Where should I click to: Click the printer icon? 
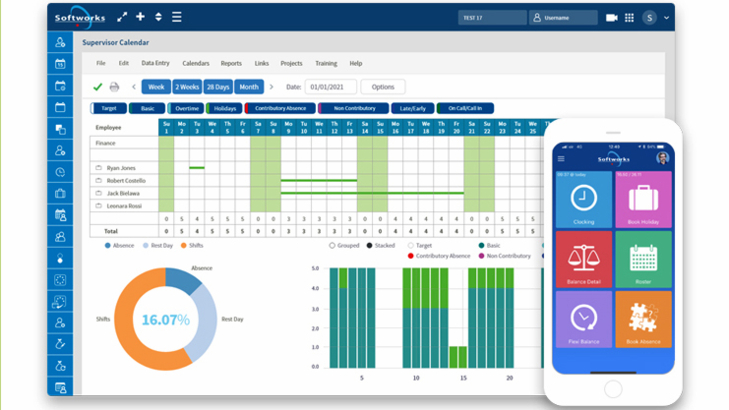click(114, 87)
